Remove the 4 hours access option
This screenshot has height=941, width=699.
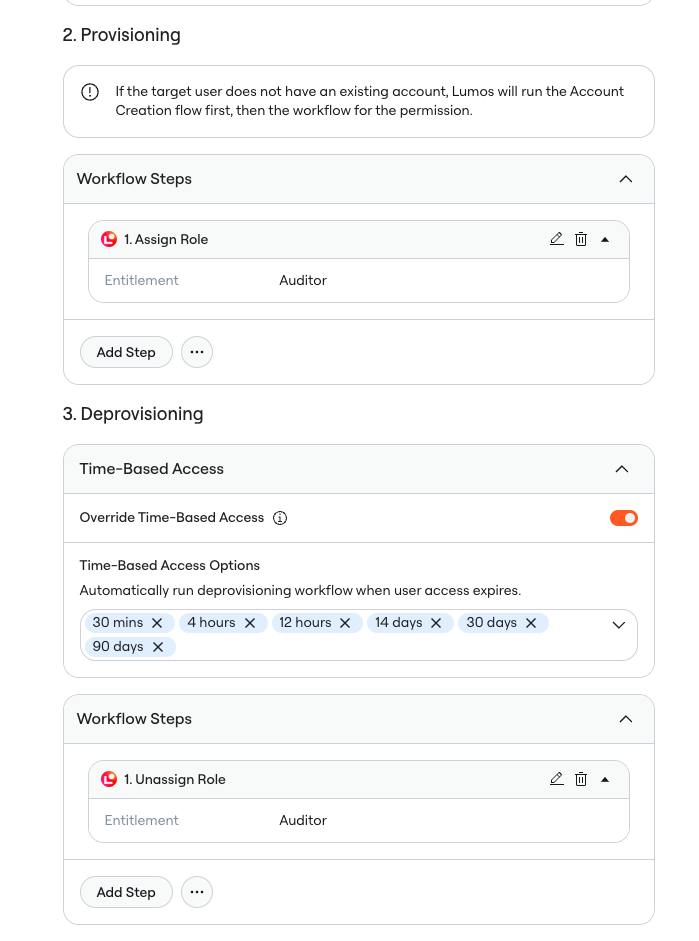250,623
